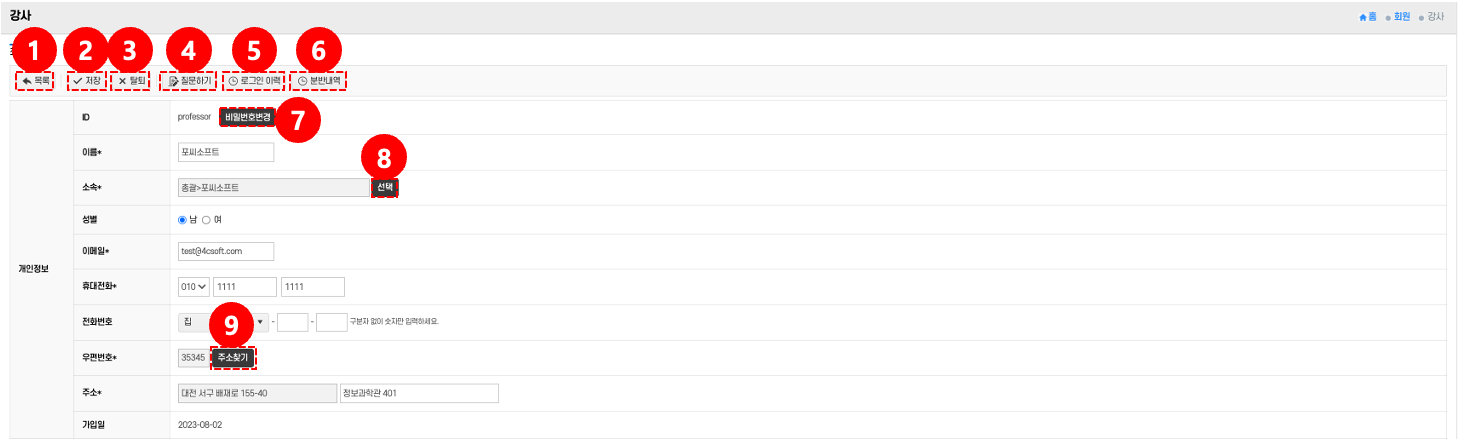Open the 010 mobile prefix dropdown
Image resolution: width=1460 pixels, height=442 pixels.
pos(193,287)
